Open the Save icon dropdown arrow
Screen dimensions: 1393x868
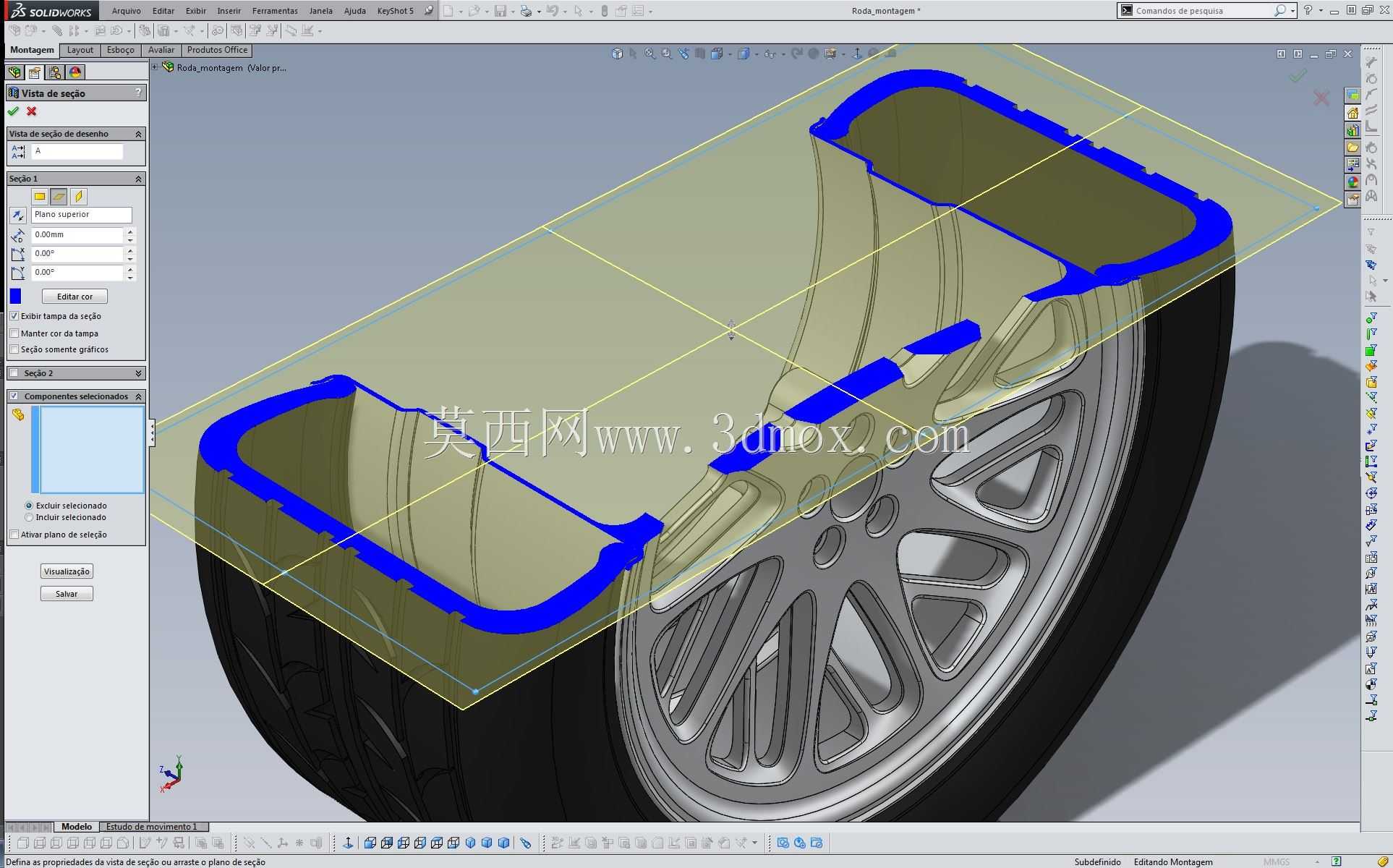tap(513, 12)
